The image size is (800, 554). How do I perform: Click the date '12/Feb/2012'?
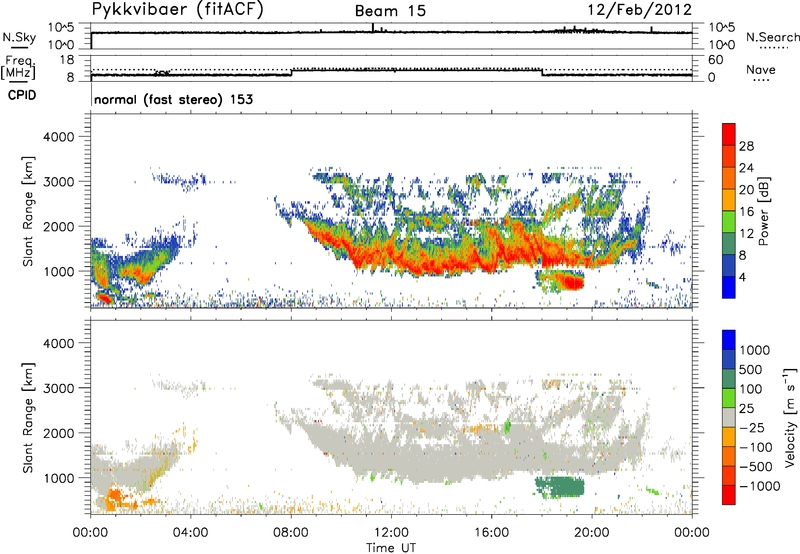click(x=640, y=10)
